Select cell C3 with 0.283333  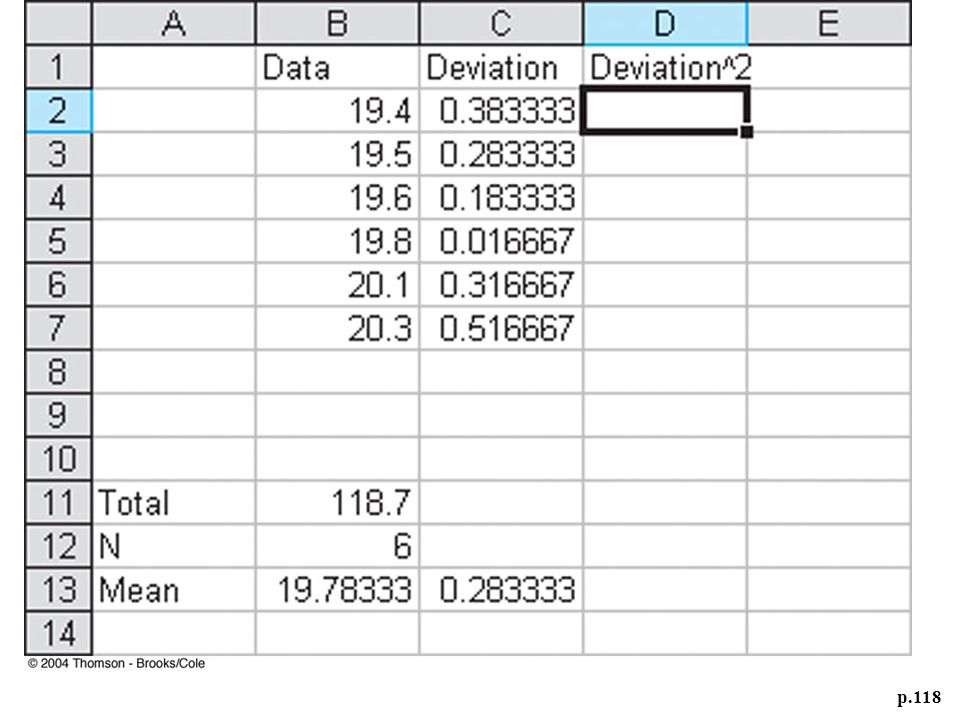click(x=501, y=154)
